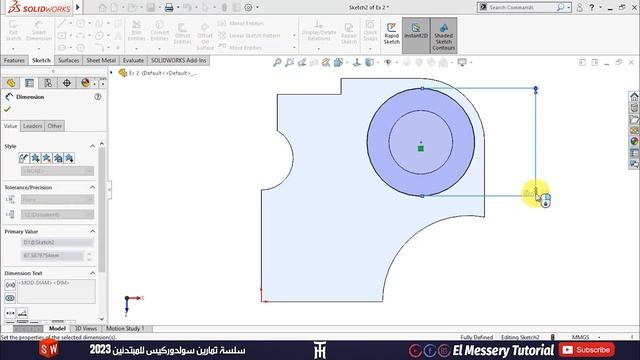640x360 pixels.
Task: Click the Print icon in the top toolbar
Action: [169, 7]
